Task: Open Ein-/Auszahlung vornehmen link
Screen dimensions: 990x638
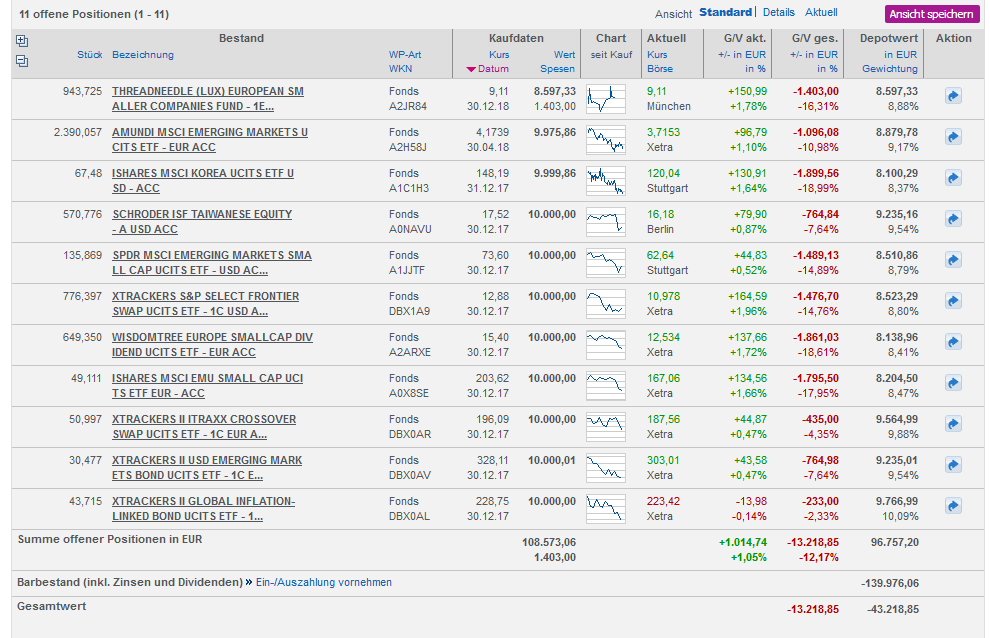Action: (324, 582)
